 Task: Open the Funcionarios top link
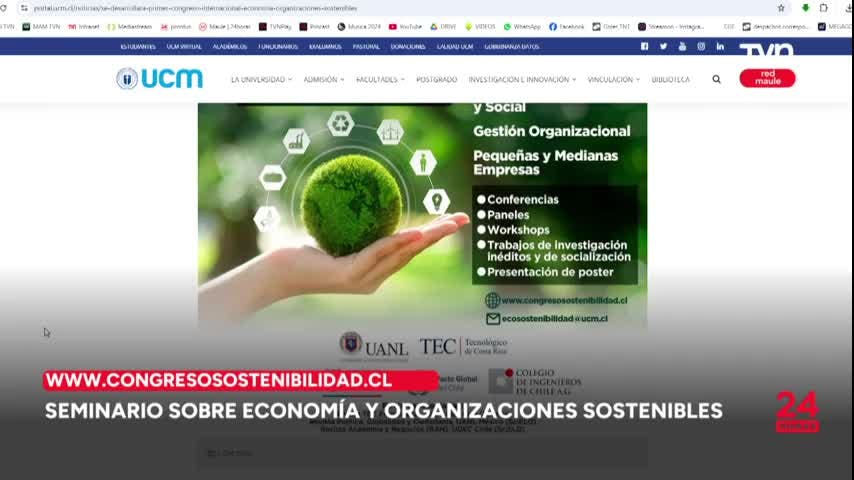tap(278, 47)
